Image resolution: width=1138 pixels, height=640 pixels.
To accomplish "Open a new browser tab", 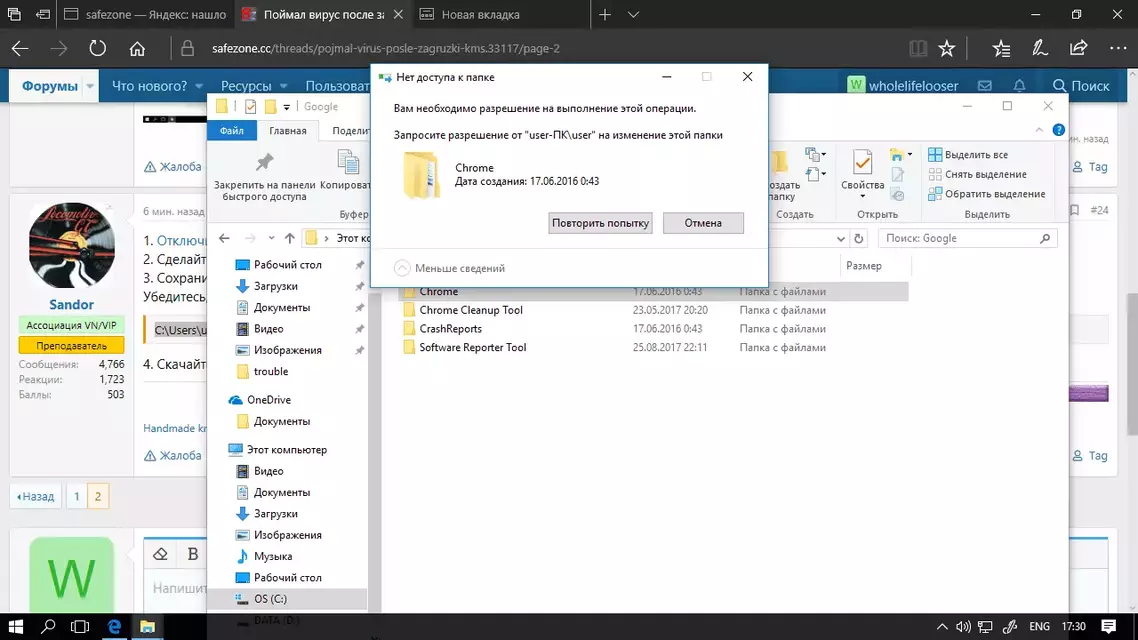I will coord(605,15).
